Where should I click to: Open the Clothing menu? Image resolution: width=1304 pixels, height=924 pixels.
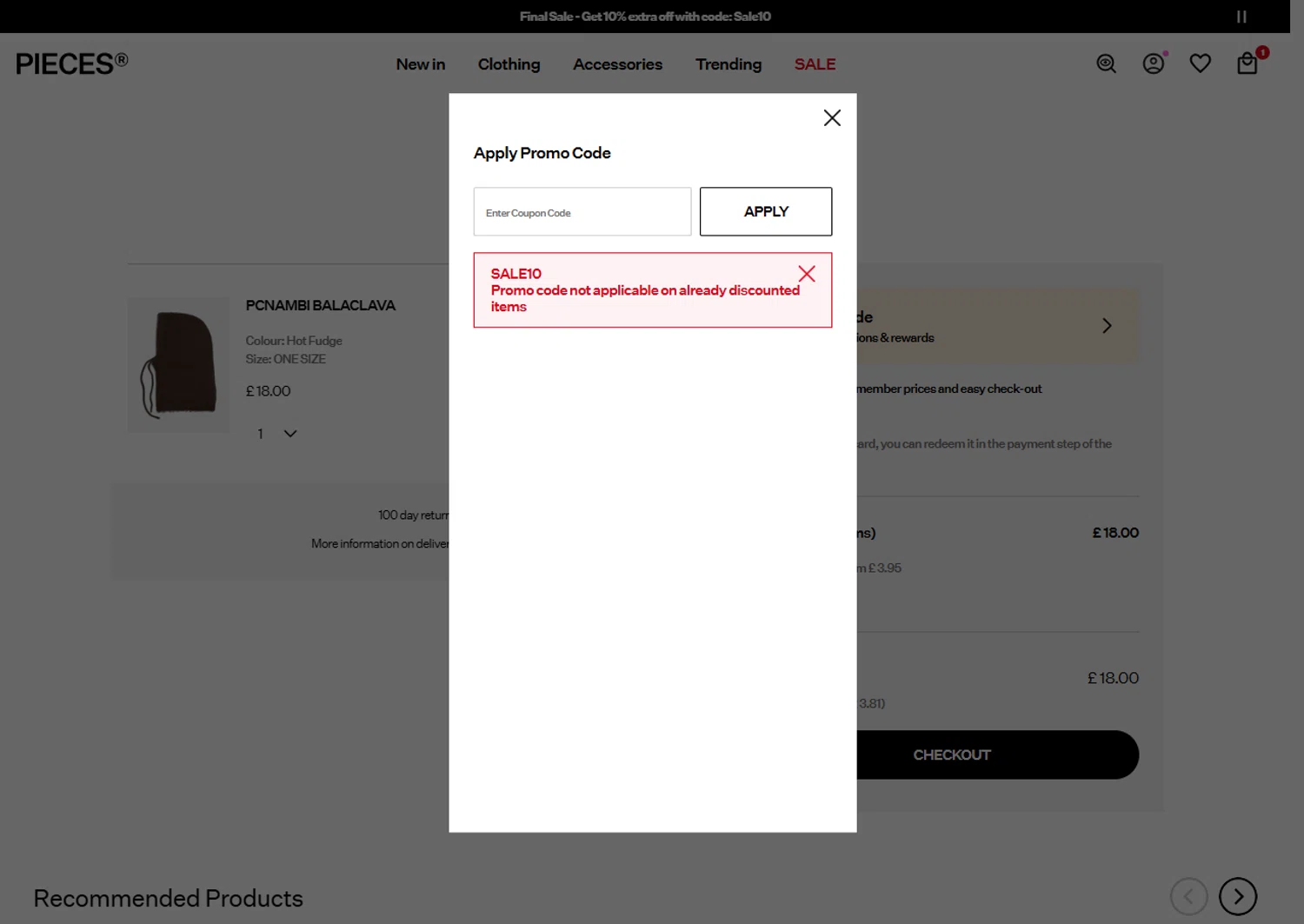point(509,64)
